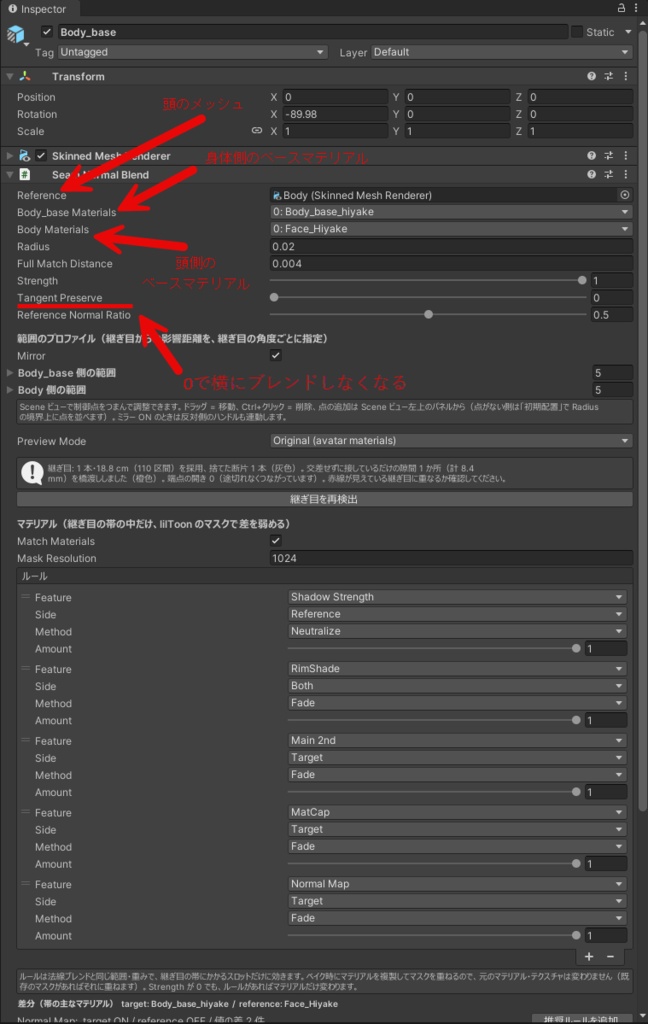Viewport: 648px width, 1024px height.
Task: Uncheck the Mirror checkbox
Action: pos(276,355)
